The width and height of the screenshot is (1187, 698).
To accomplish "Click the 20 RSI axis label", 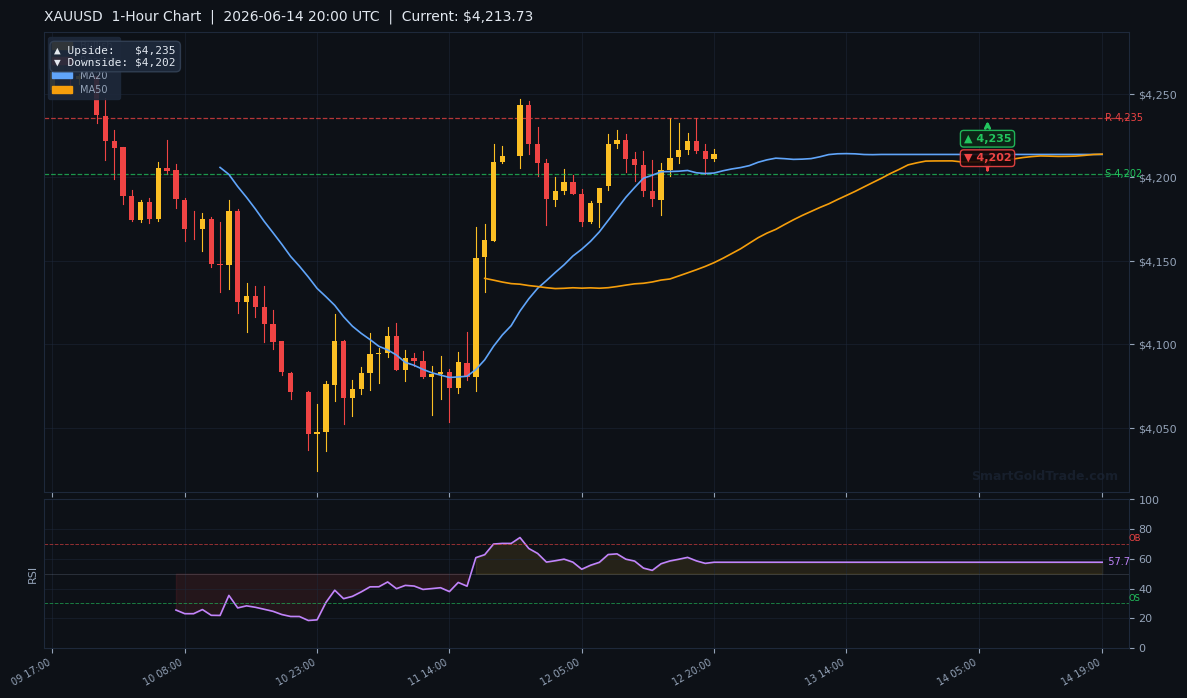I will (x=1145, y=619).
